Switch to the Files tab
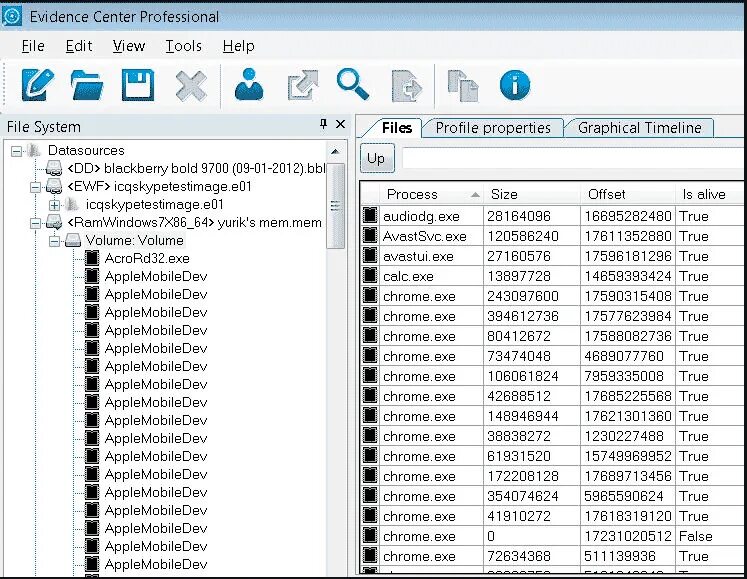The image size is (747, 579). pyautogui.click(x=396, y=128)
